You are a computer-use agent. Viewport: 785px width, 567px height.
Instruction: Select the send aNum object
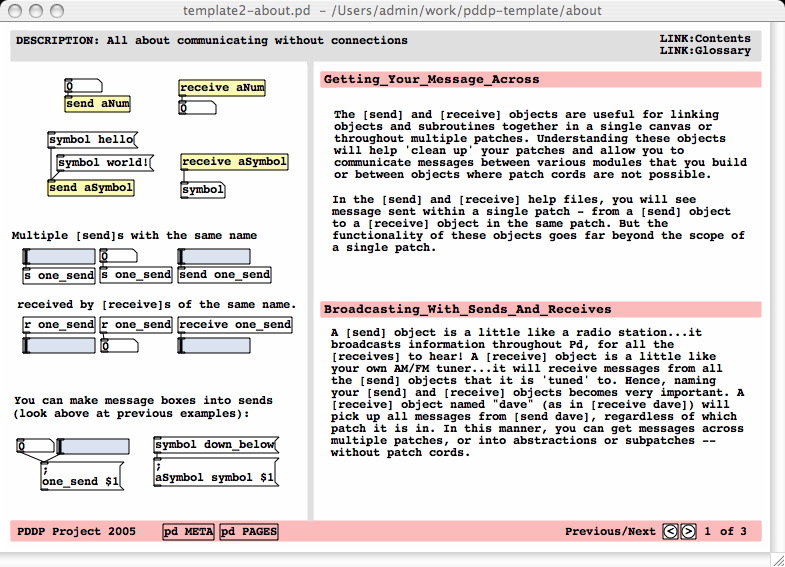[98, 104]
